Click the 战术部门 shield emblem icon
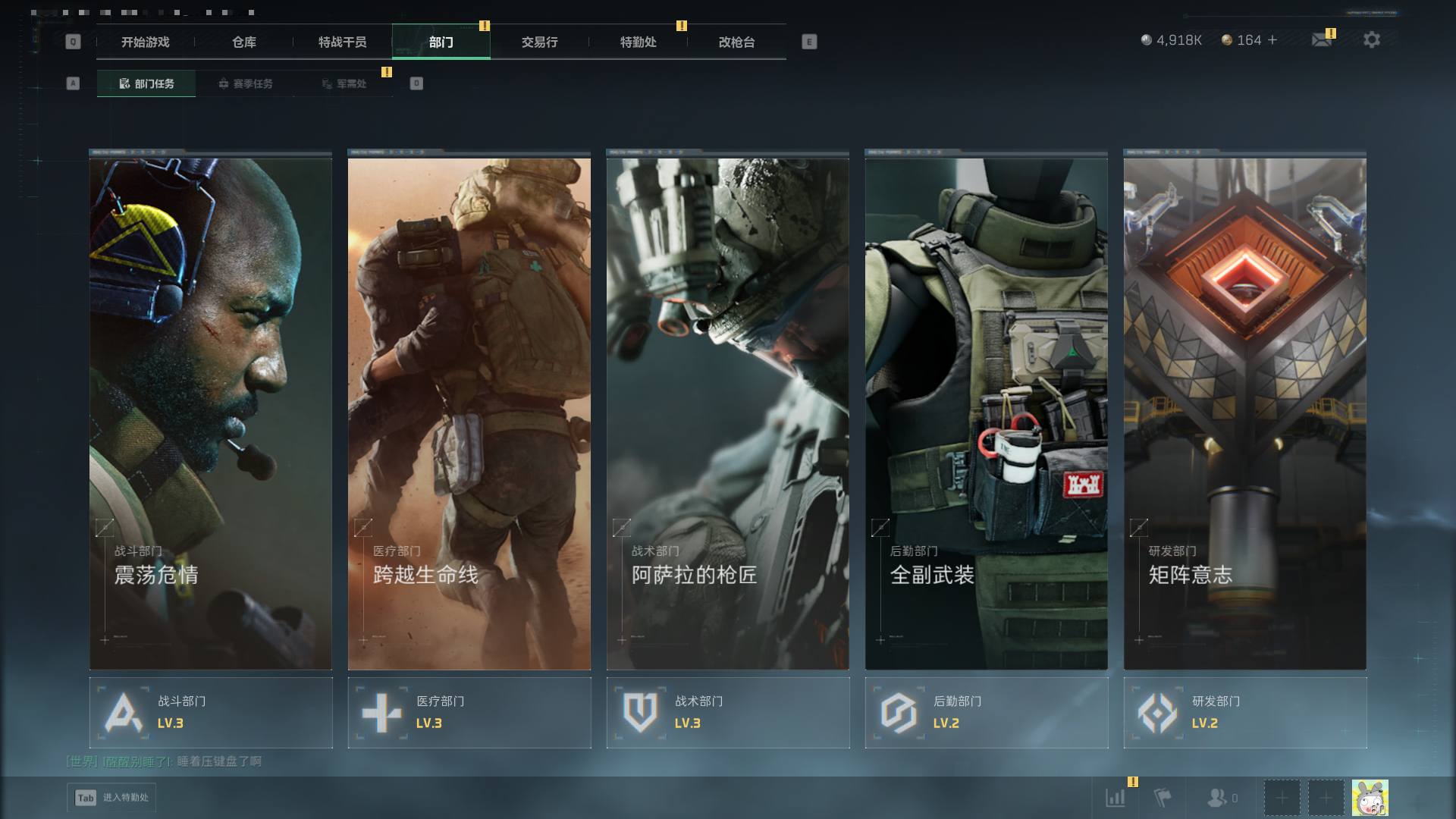This screenshot has width=1456, height=819. click(640, 713)
